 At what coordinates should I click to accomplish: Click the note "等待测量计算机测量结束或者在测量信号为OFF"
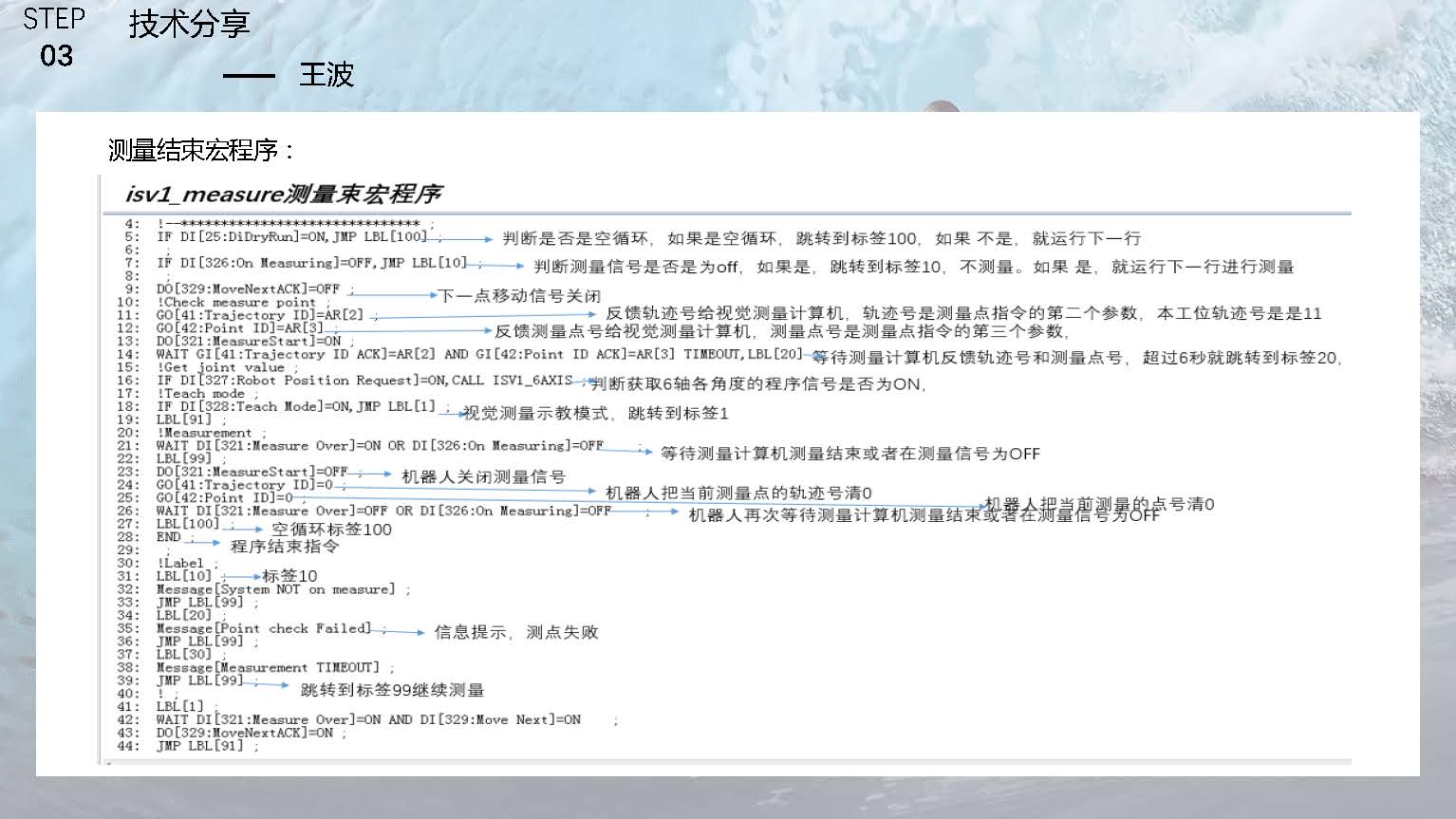coord(850,454)
